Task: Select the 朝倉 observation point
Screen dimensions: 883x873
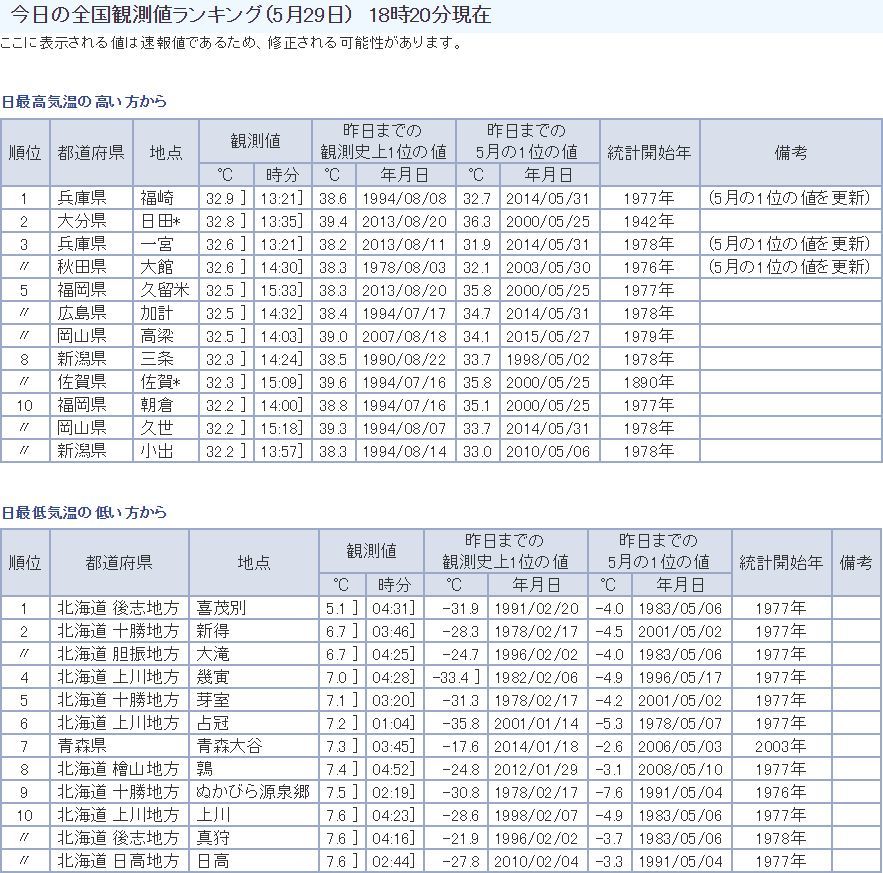Action: coord(157,405)
